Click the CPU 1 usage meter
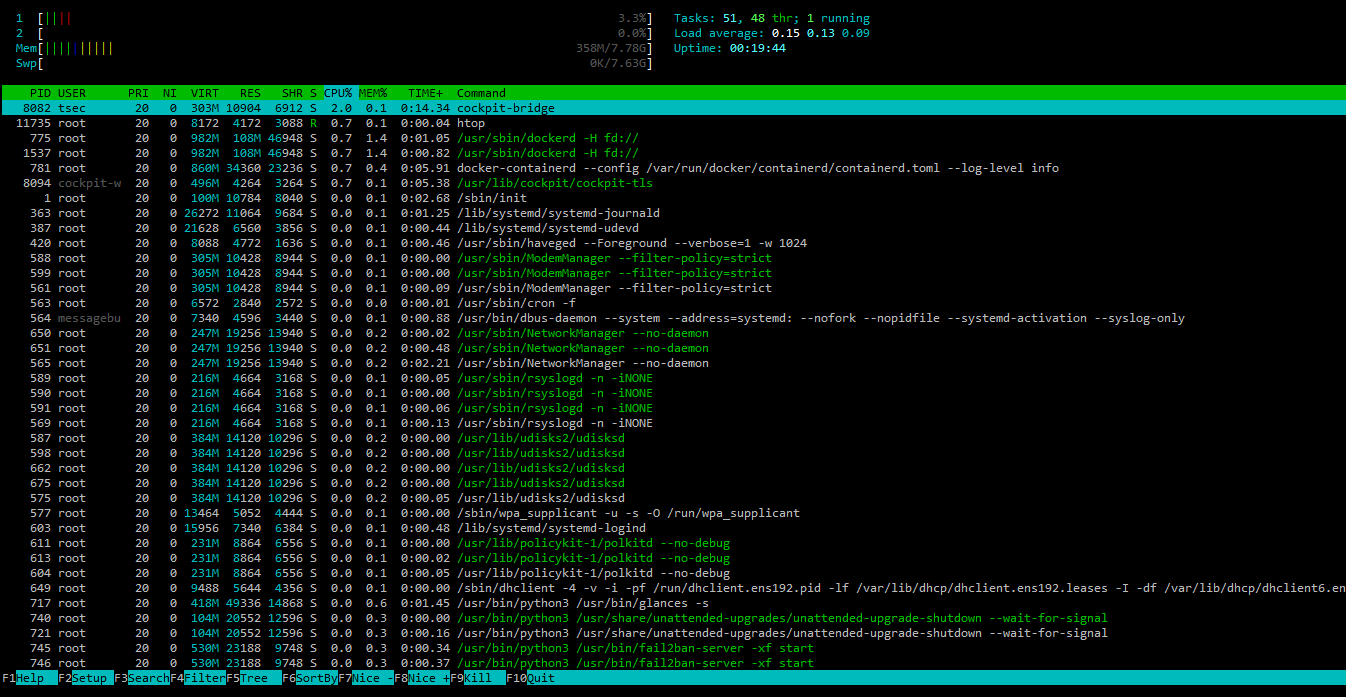Image resolution: width=1346 pixels, height=697 pixels. [334, 18]
